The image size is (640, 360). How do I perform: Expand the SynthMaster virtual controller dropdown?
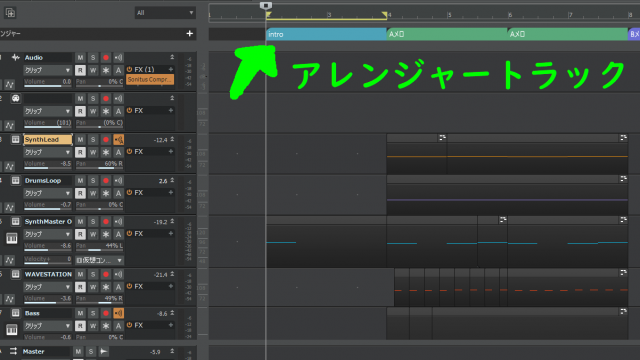[x=100, y=260]
